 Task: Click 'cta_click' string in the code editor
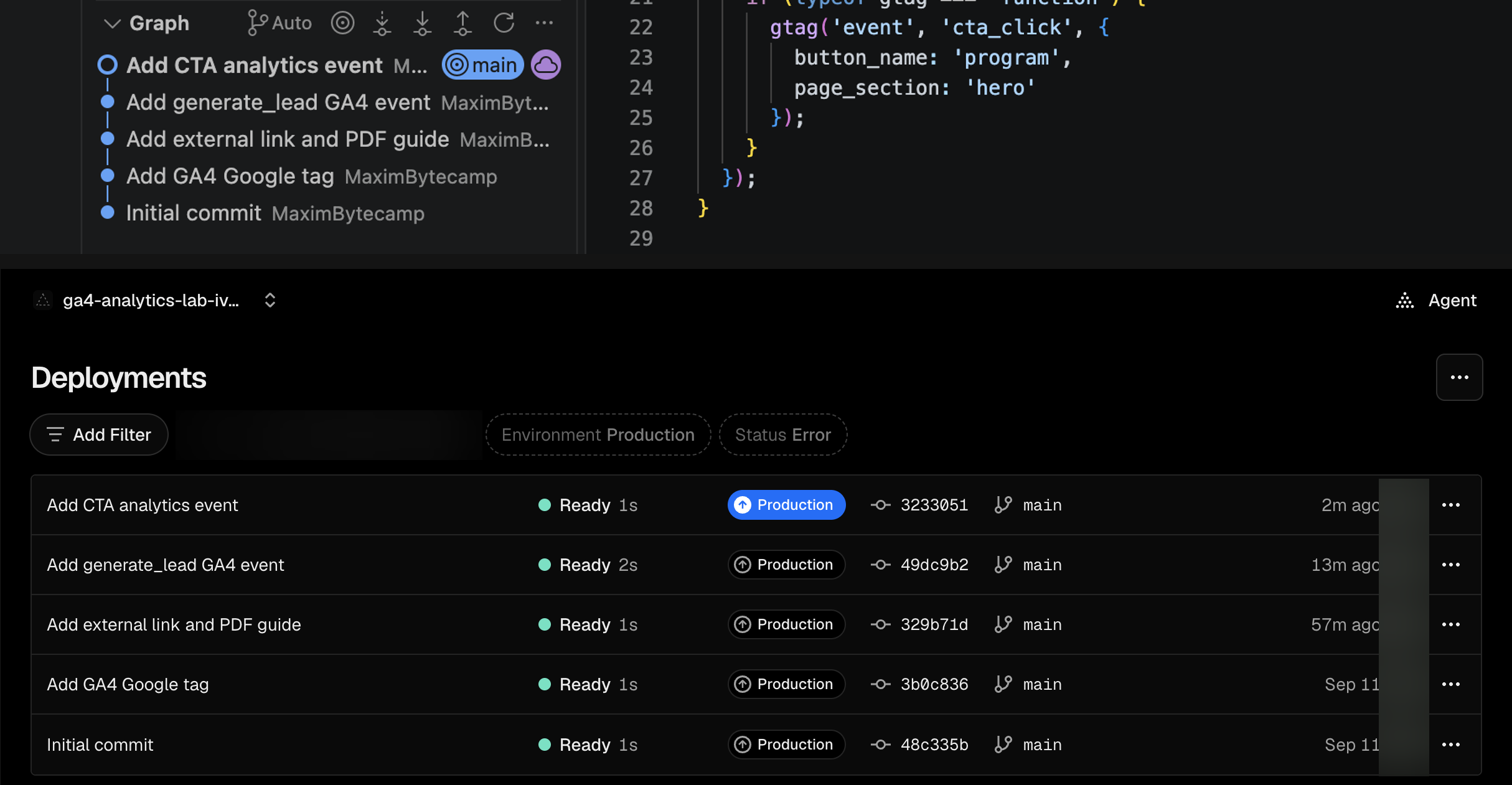click(x=1008, y=27)
